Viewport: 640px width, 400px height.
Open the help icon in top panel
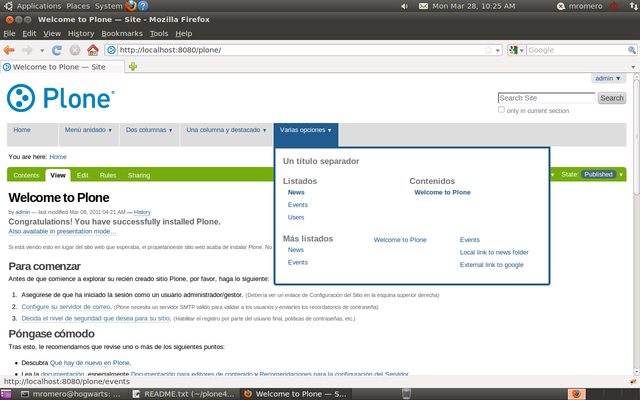point(143,6)
